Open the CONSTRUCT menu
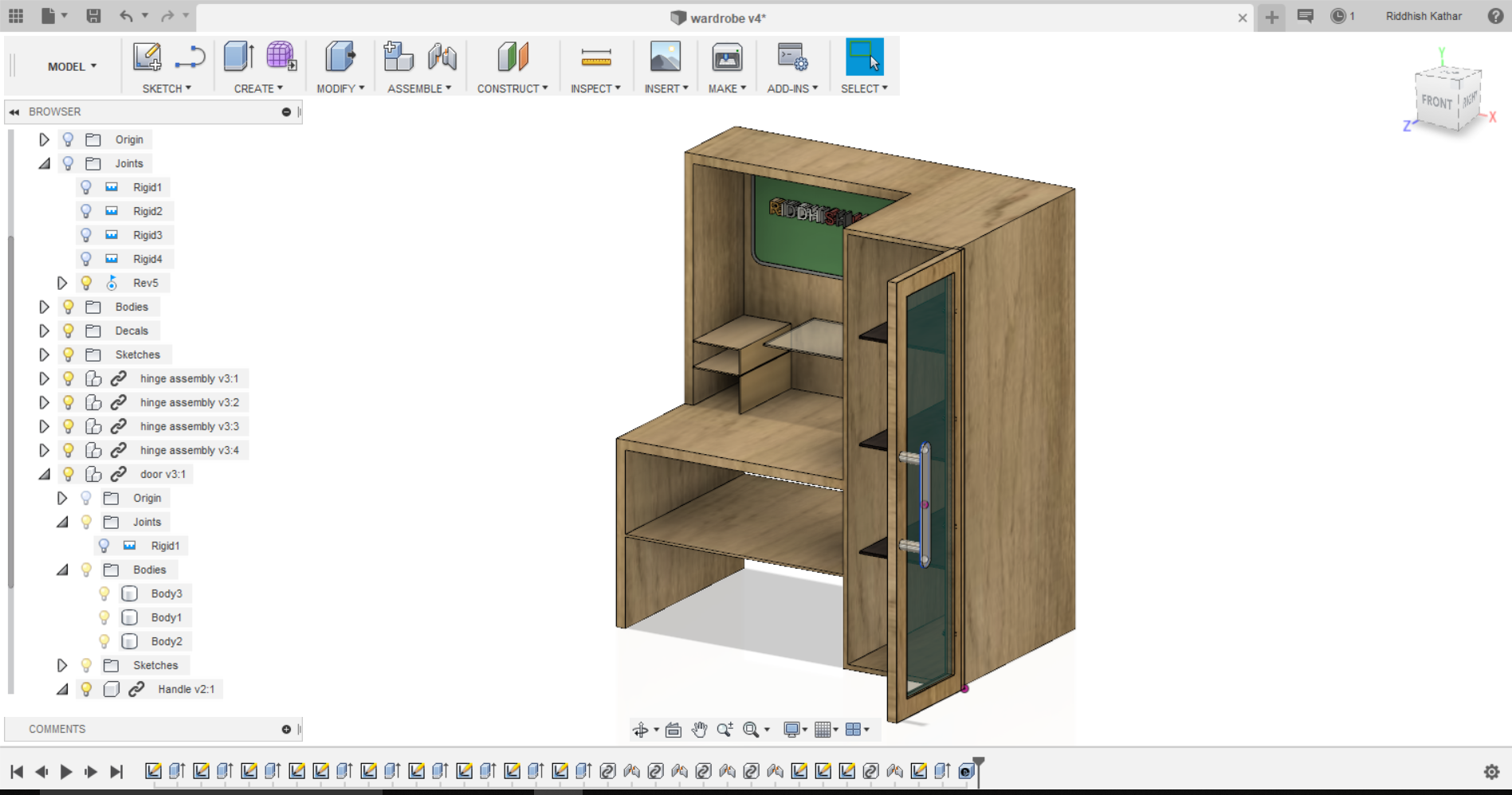The image size is (1512, 795). pos(513,88)
